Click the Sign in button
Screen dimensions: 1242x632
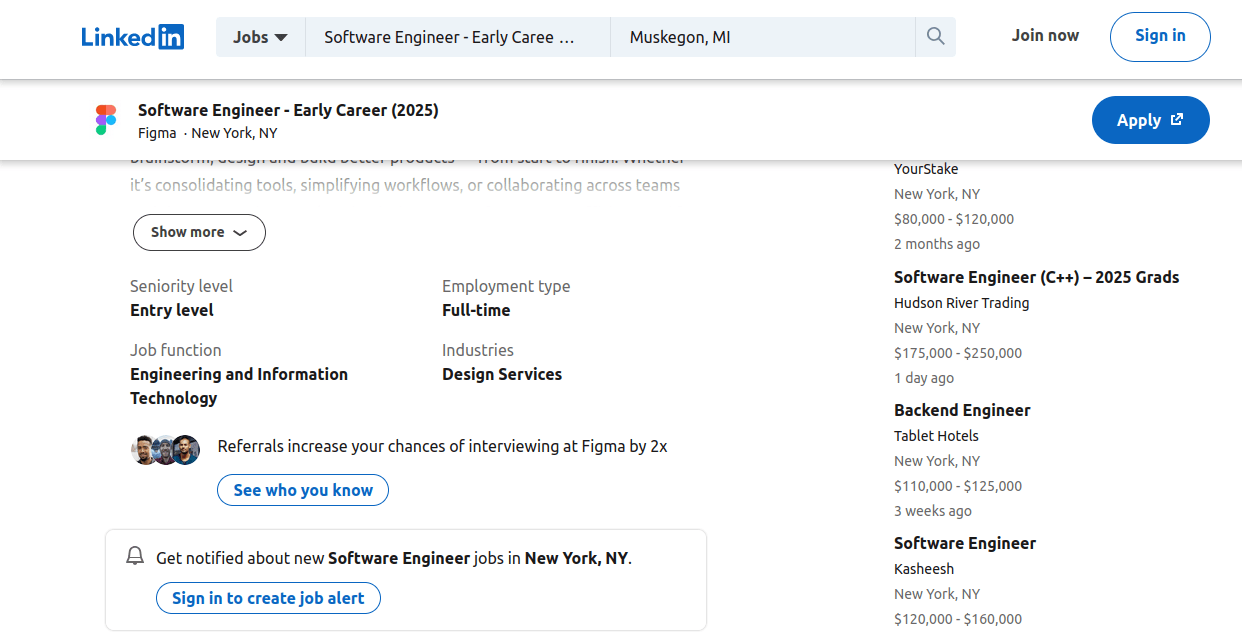pyautogui.click(x=1160, y=36)
